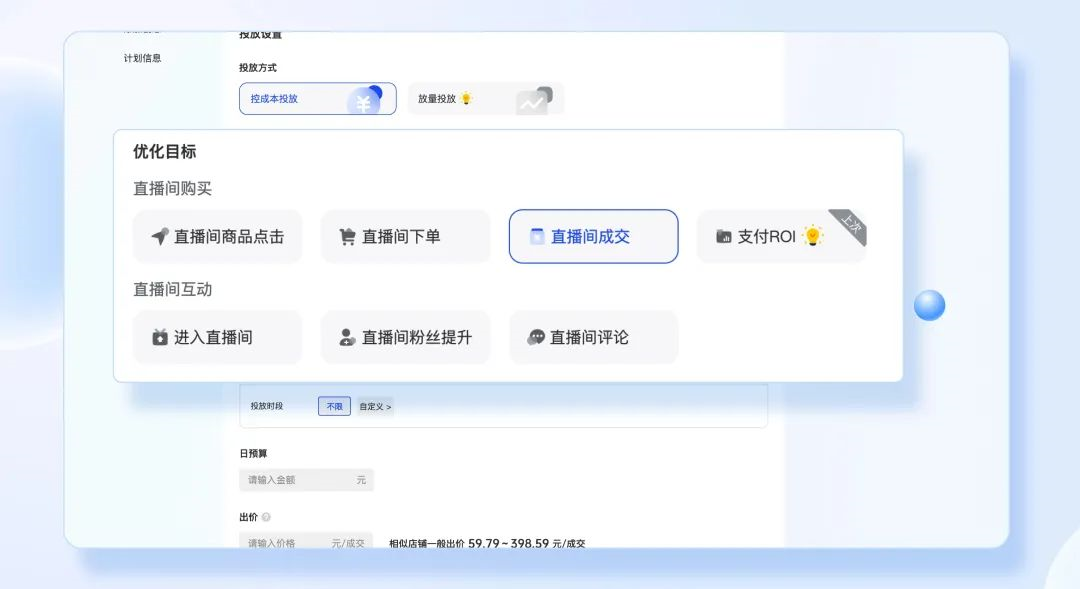Click the wallet icon beside 支付ROI

point(724,237)
